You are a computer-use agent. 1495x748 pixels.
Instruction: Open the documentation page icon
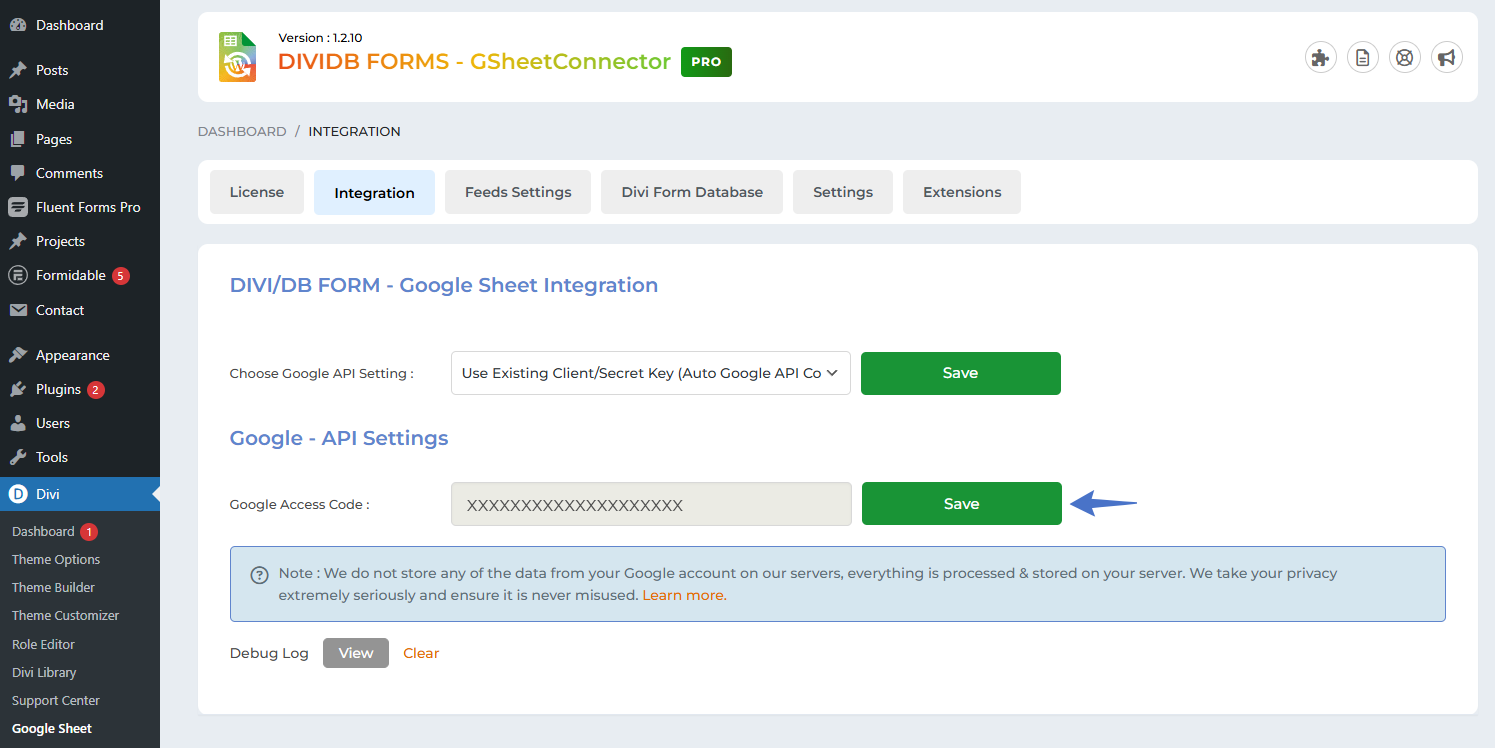pyautogui.click(x=1363, y=58)
